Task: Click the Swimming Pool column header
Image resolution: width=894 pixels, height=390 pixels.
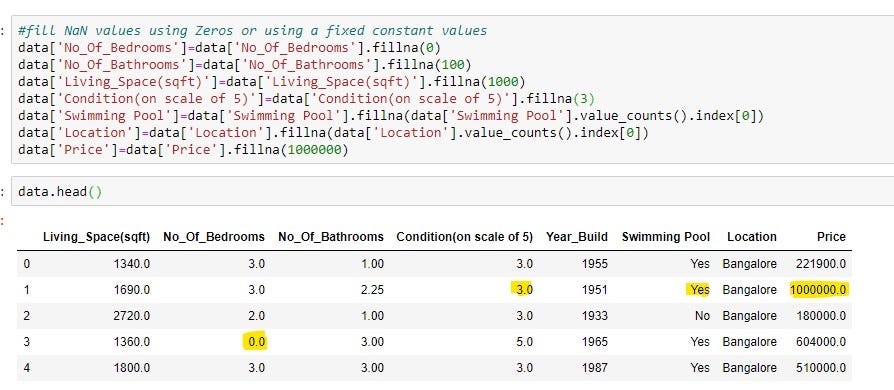Action: pos(666,237)
